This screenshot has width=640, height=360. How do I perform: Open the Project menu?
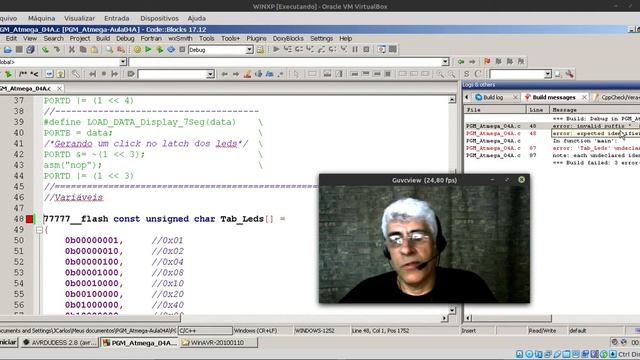80,38
